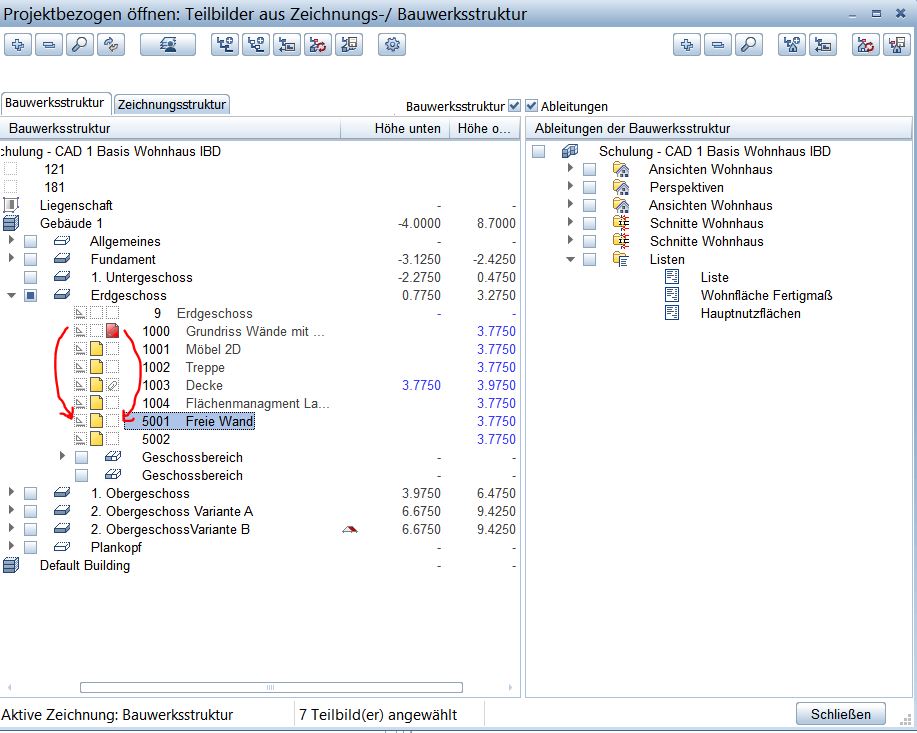Screen dimensions: 917x733
Task: Click the right toolbar minus collapse icon
Action: point(717,45)
